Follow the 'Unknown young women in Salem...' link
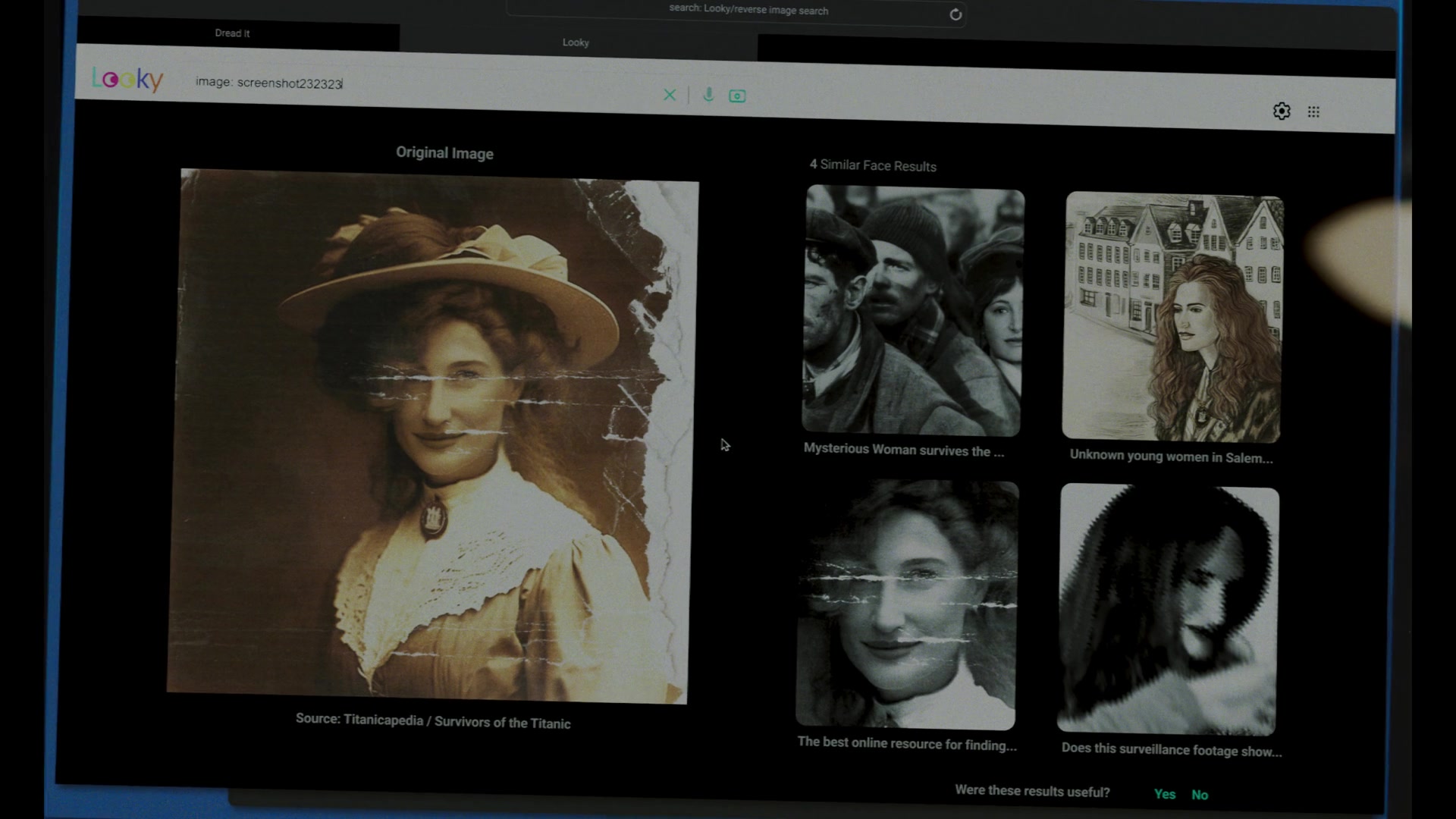This screenshot has height=819, width=1456. pyautogui.click(x=1172, y=457)
